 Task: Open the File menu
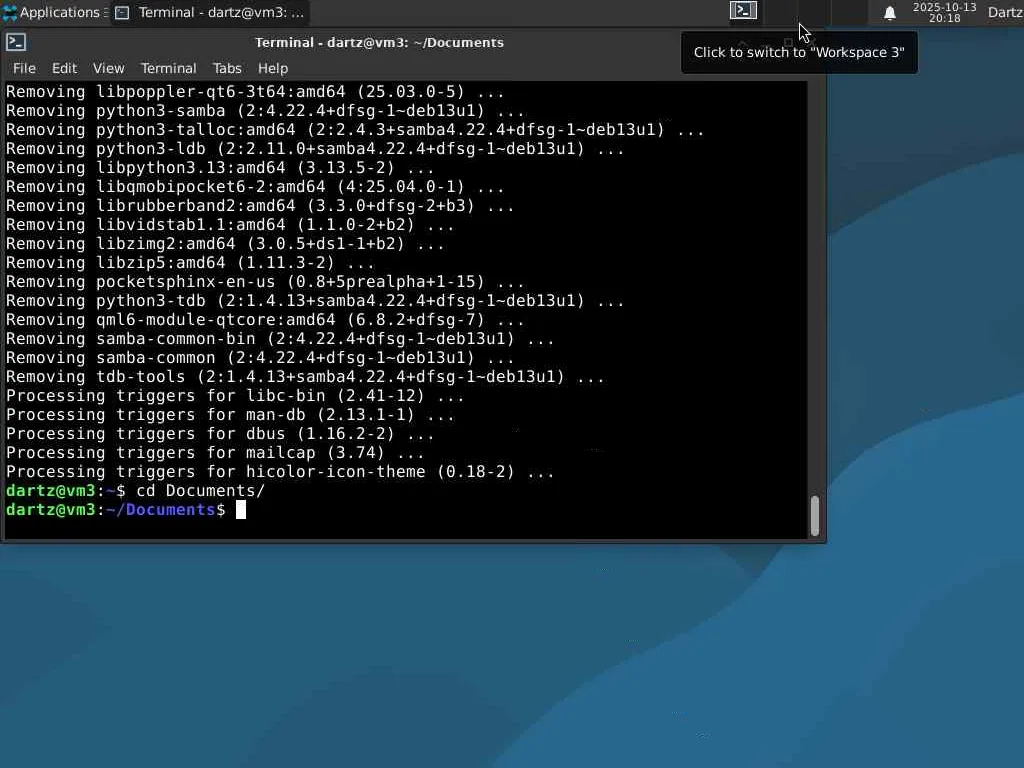pos(24,68)
